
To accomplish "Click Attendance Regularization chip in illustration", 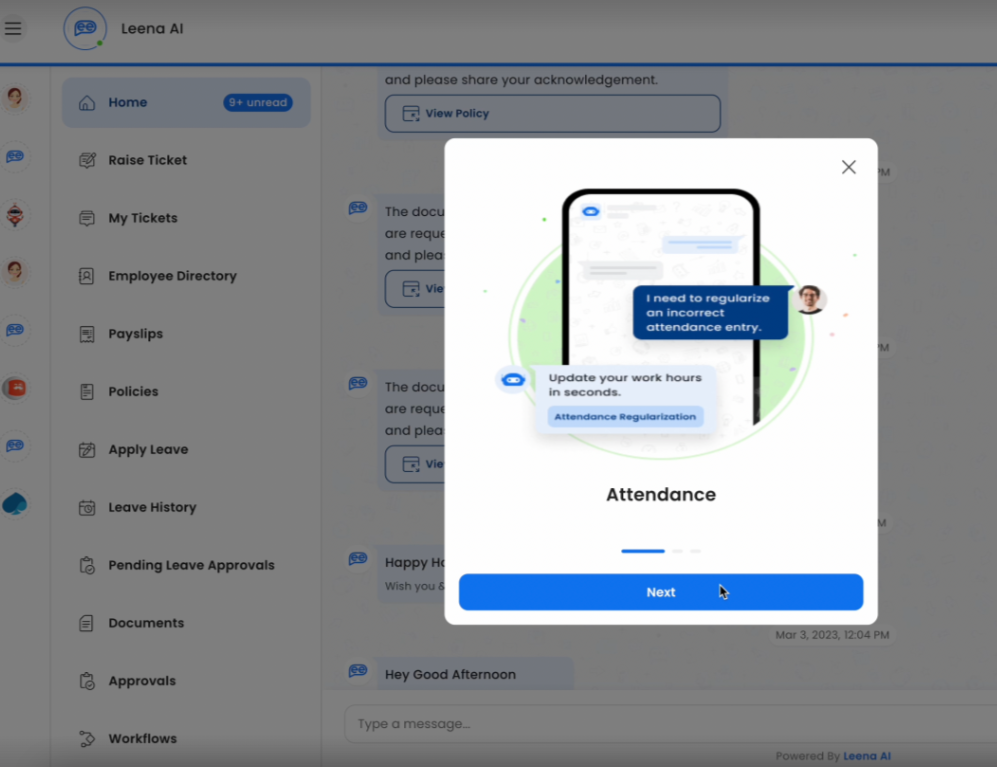I will pos(625,417).
